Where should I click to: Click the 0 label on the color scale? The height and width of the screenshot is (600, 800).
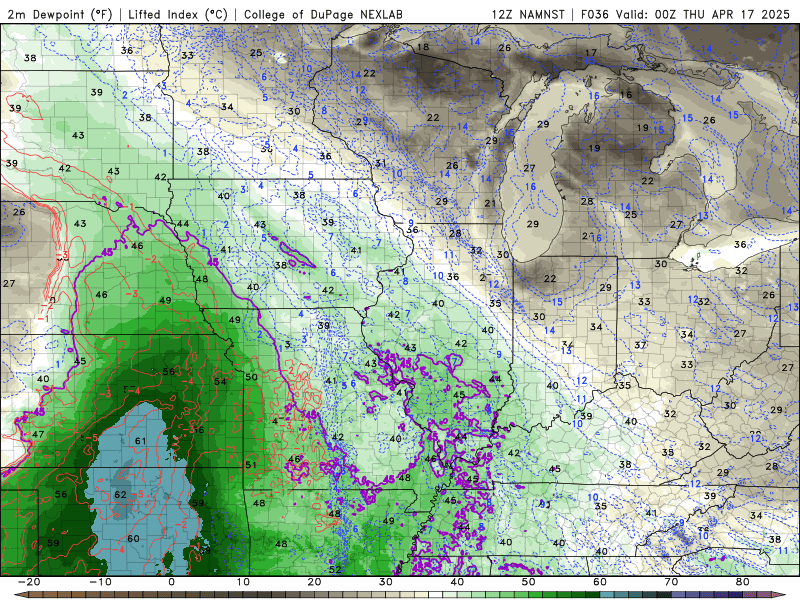171,582
